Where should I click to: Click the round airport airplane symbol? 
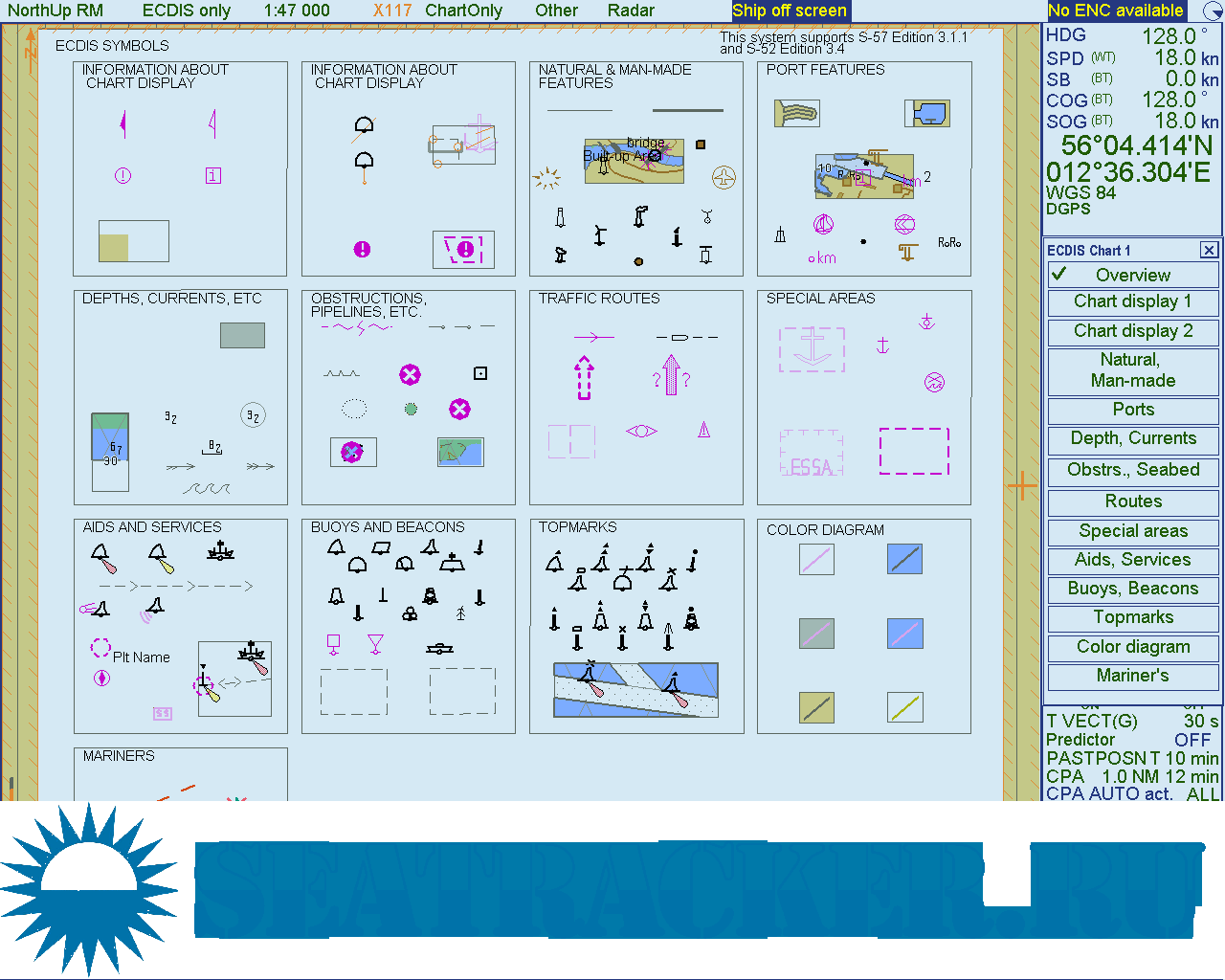tap(724, 177)
